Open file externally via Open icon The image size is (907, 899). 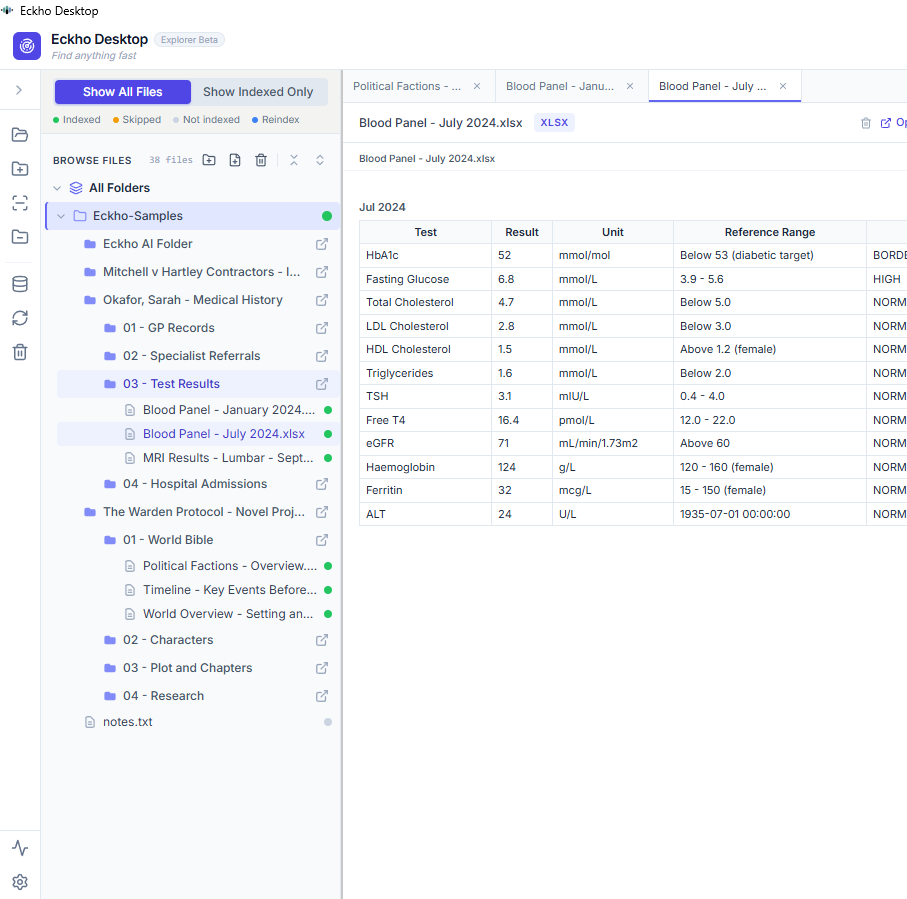click(886, 123)
